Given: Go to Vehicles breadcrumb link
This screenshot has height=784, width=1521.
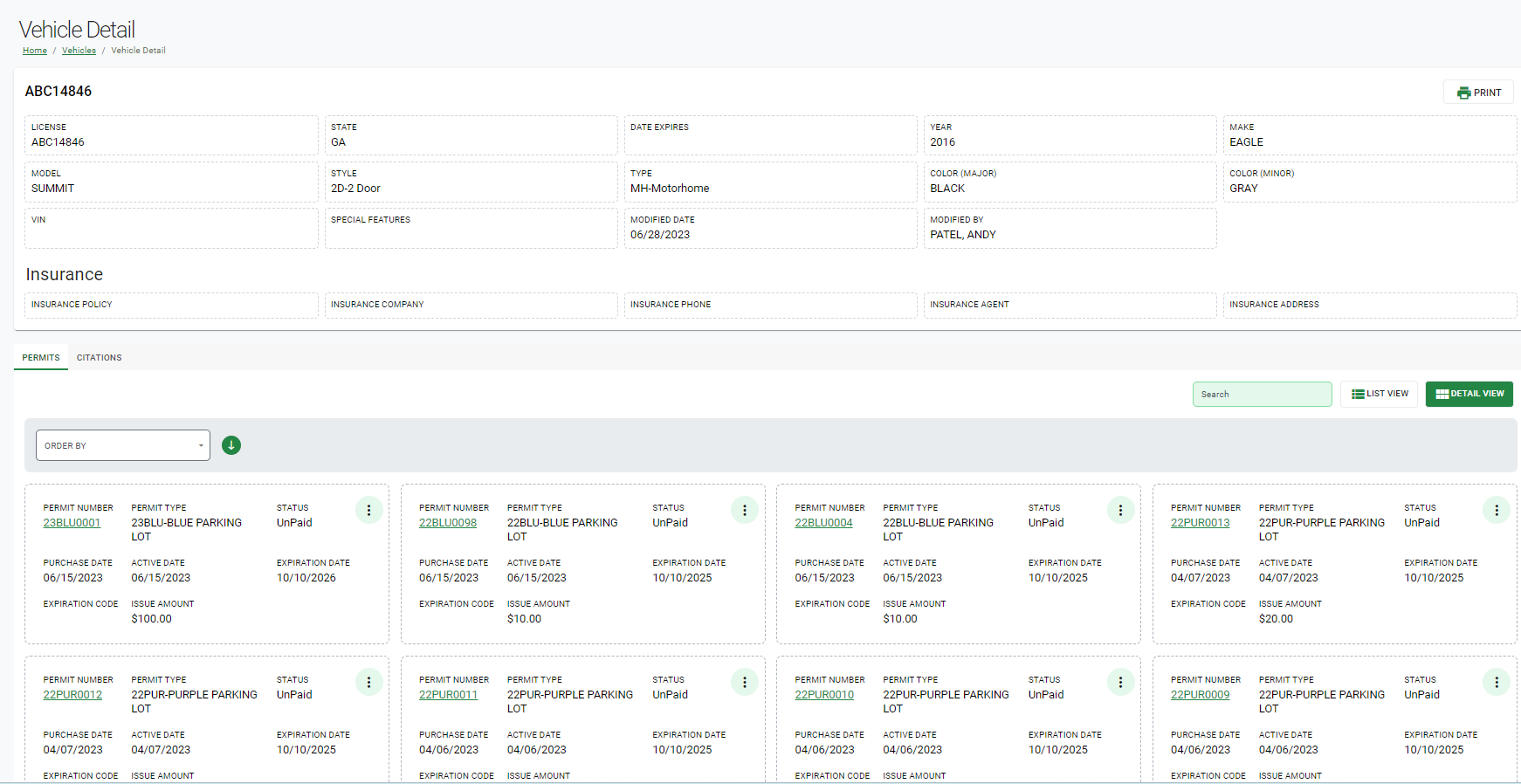Looking at the screenshot, I should point(79,51).
